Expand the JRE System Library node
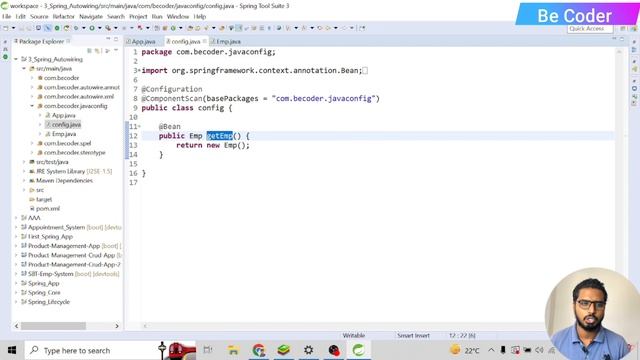 [24, 171]
